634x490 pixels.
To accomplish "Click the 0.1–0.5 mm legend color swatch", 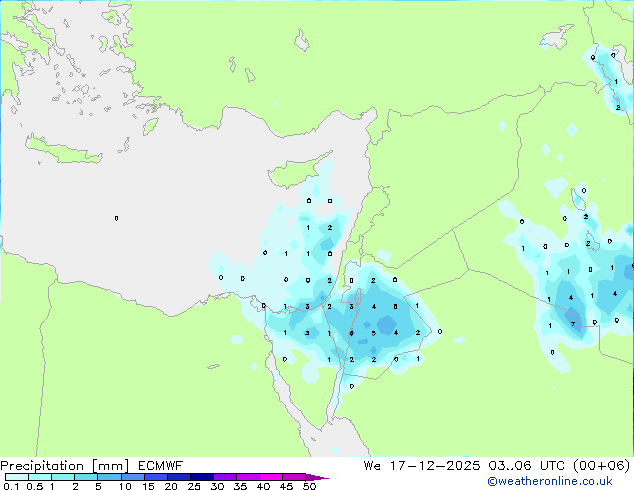I will [17, 477].
